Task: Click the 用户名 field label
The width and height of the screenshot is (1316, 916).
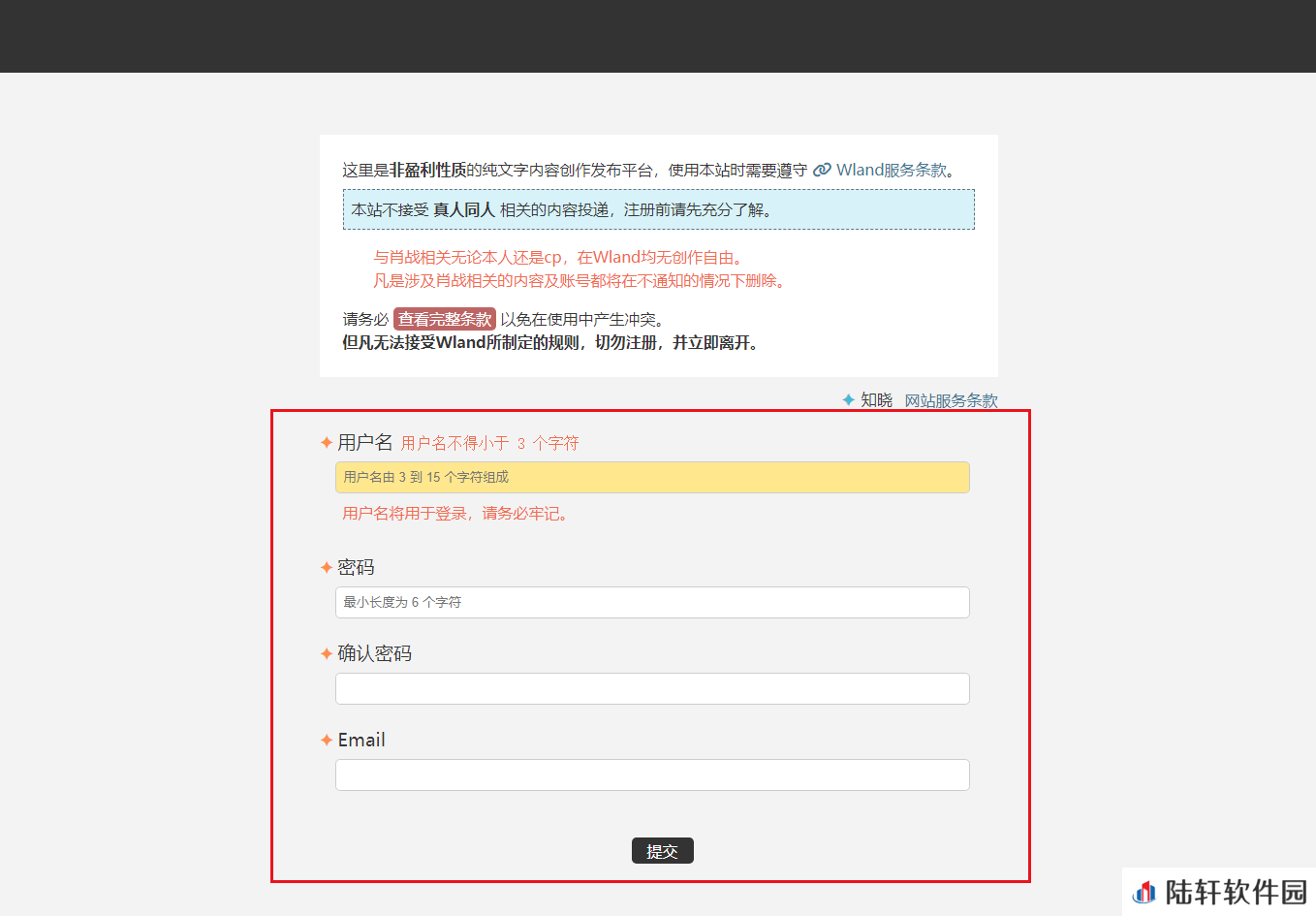Action: tap(364, 443)
